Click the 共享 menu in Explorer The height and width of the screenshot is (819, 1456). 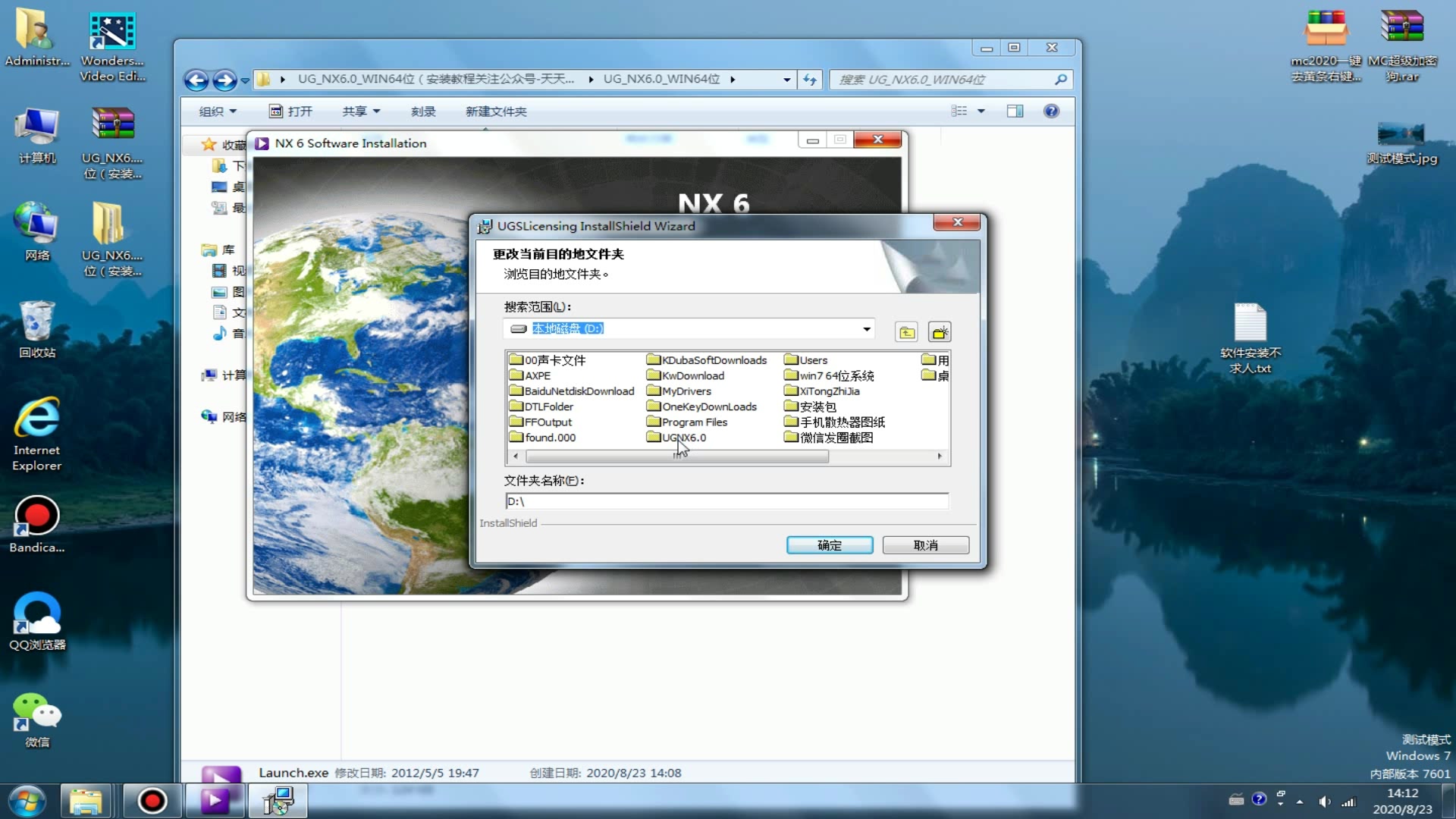coord(359,111)
